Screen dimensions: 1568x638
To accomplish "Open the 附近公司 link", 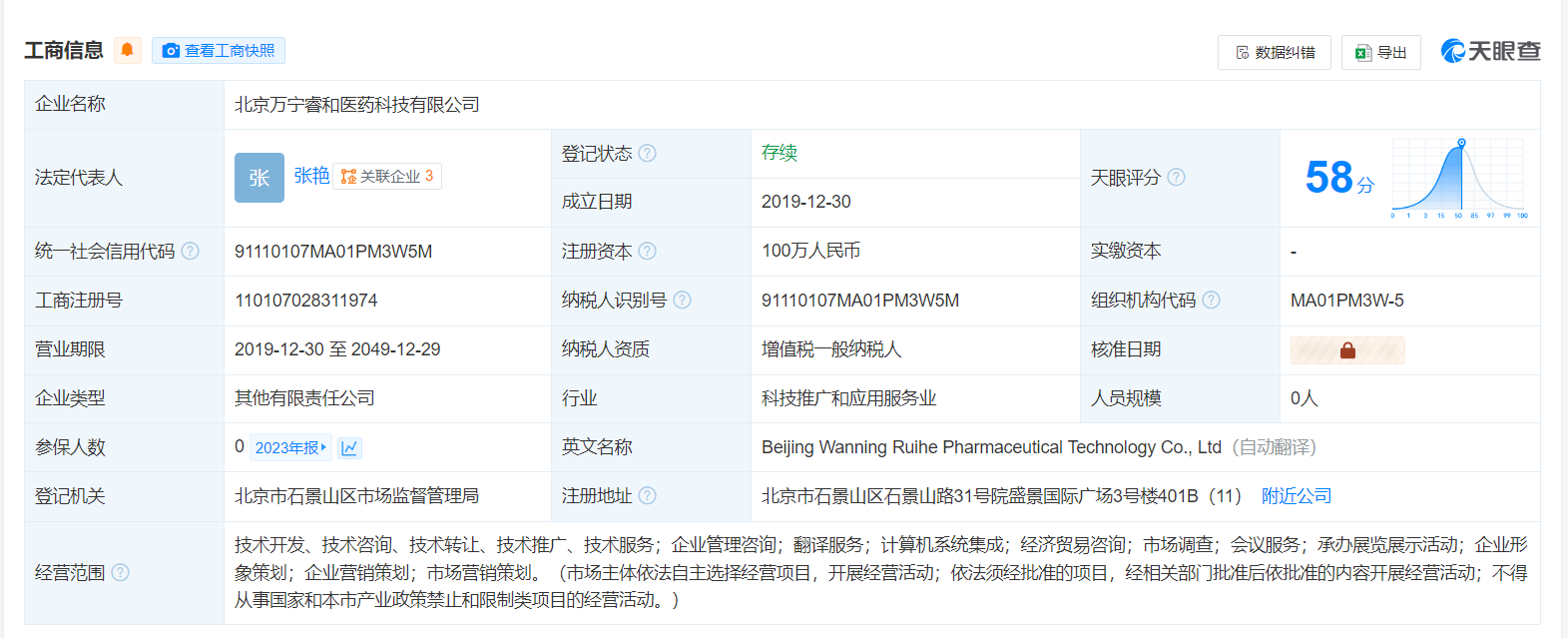I will [x=1297, y=496].
